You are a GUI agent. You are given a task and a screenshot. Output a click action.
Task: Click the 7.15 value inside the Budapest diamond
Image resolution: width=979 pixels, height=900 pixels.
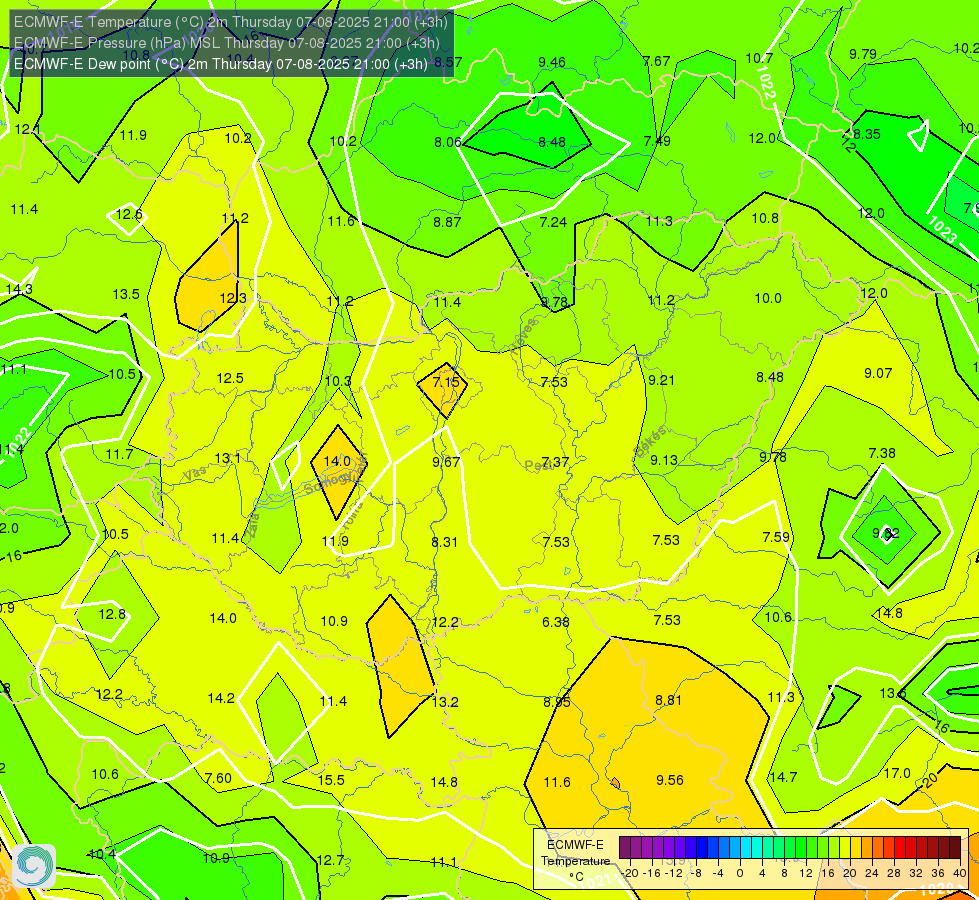click(x=446, y=382)
